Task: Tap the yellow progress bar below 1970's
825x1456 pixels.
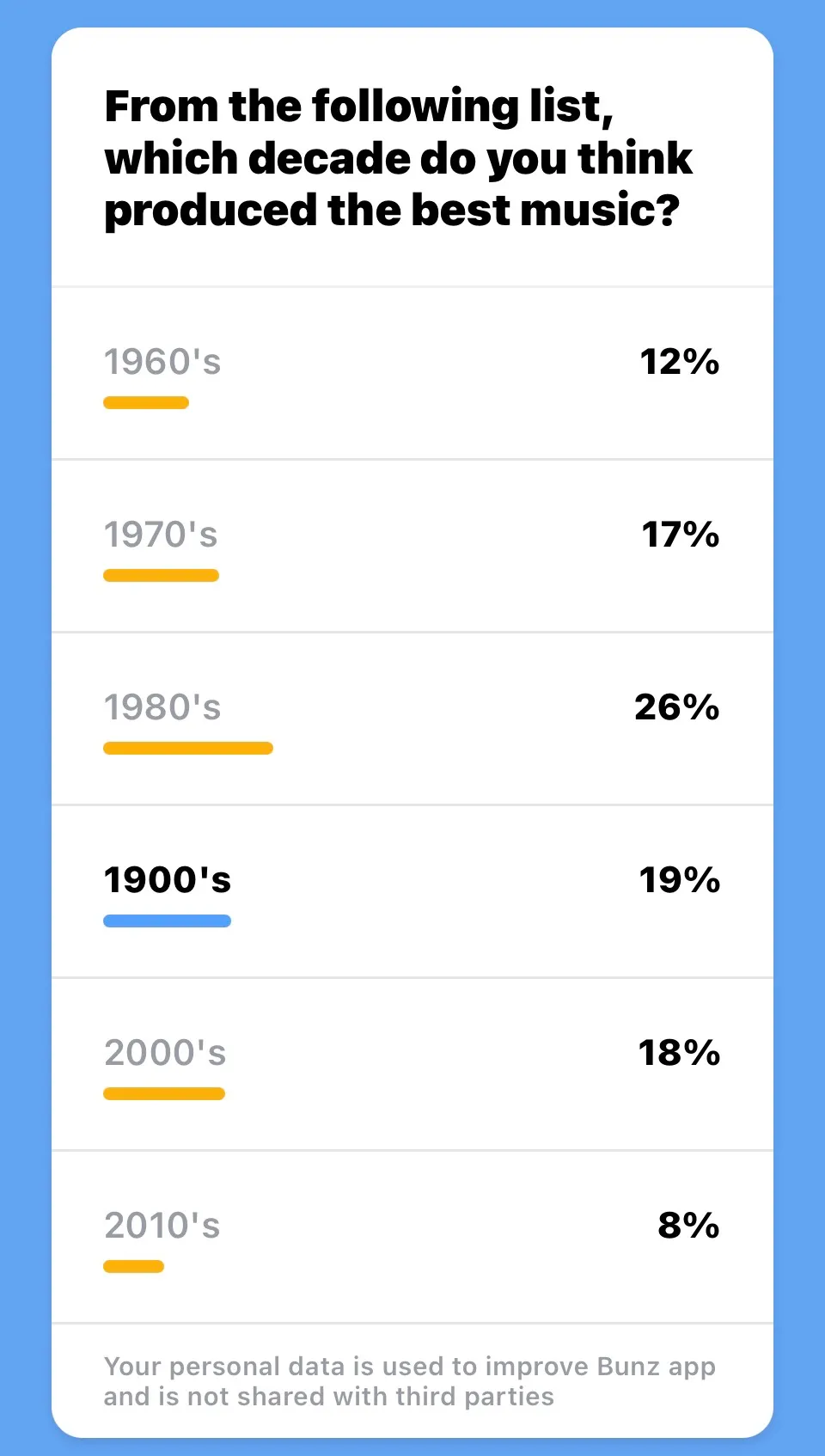Action: [161, 576]
